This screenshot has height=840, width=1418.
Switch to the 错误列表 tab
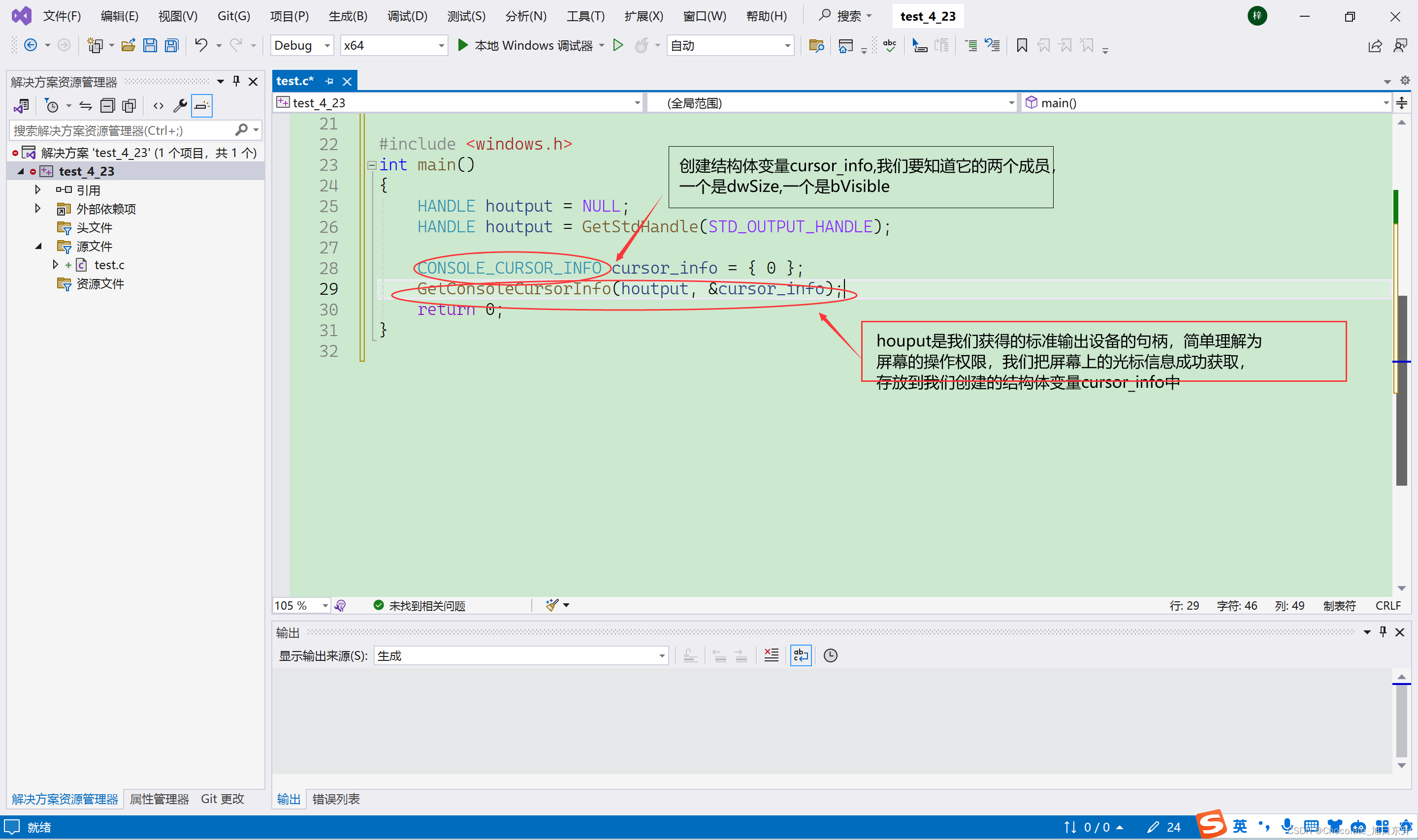click(336, 799)
